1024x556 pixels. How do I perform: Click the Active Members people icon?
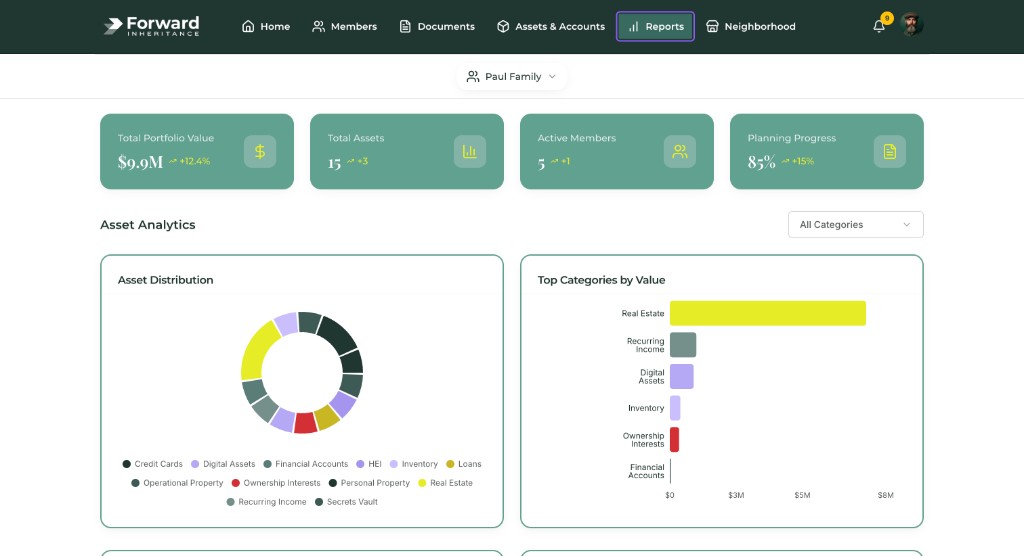click(x=680, y=151)
